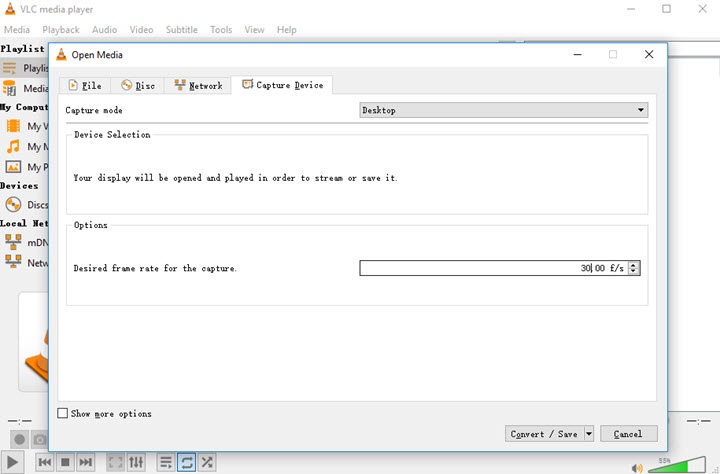
Task: Click the Next track button
Action: click(86, 462)
